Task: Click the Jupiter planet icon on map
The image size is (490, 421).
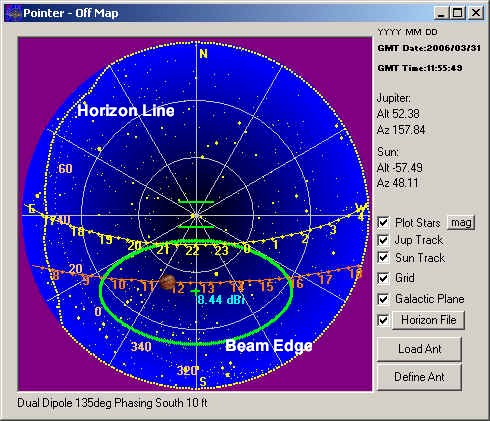Action: pyautogui.click(x=167, y=282)
